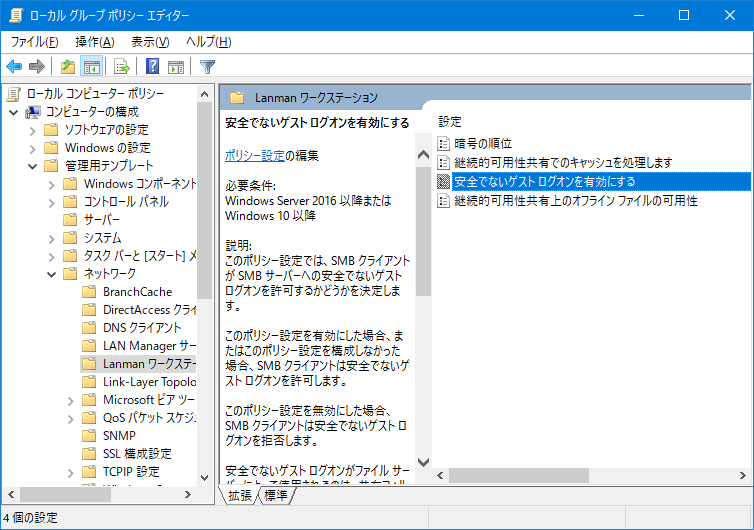The image size is (754, 530).
Task: Click the 設定 column header
Action: (450, 122)
